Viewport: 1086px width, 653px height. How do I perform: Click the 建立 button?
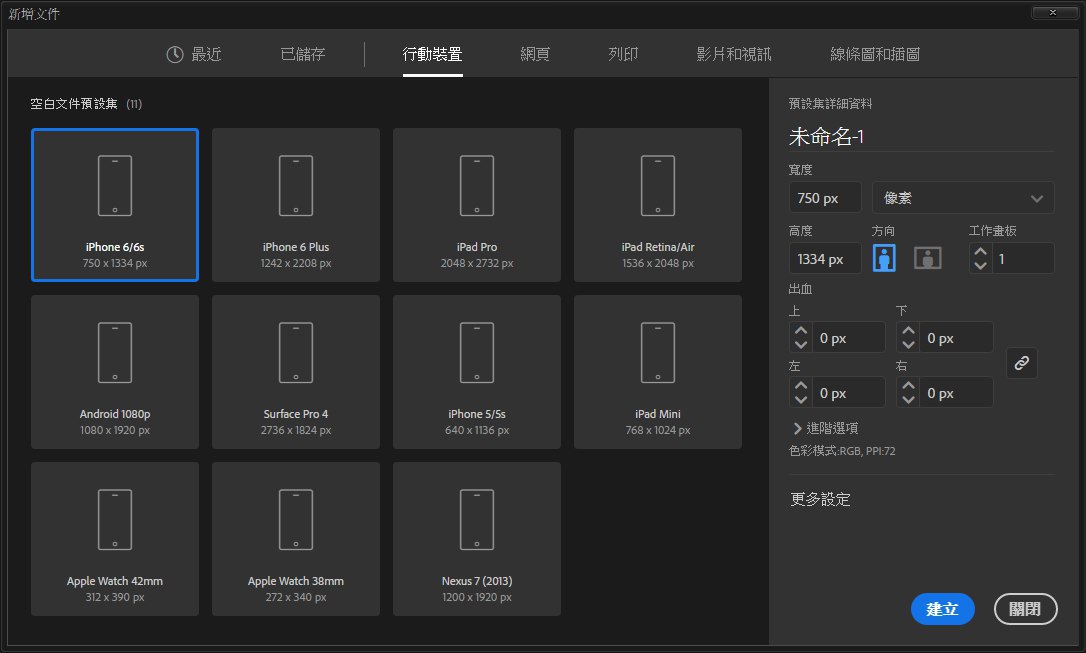pyautogui.click(x=942, y=609)
